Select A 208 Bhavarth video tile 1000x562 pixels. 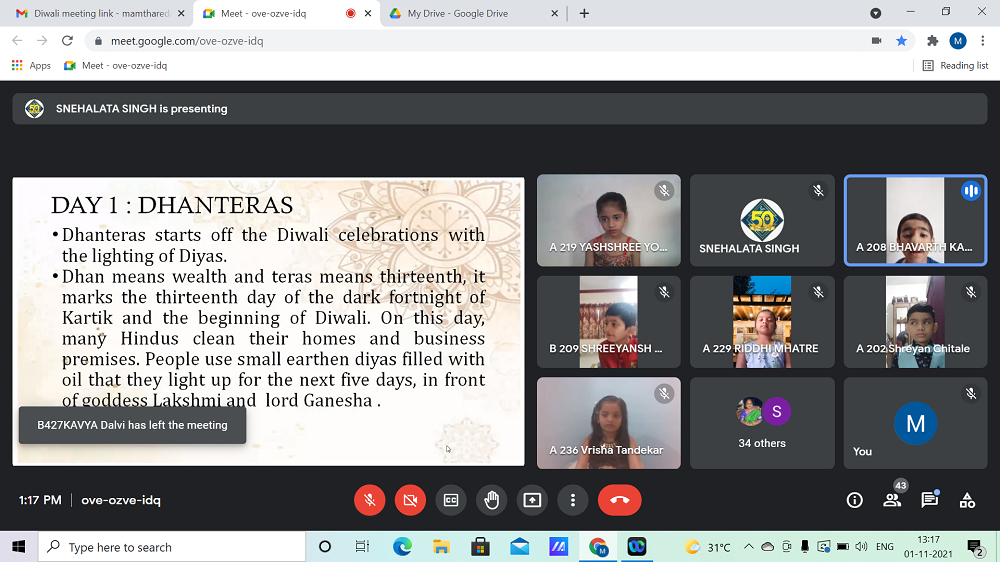[915, 221]
